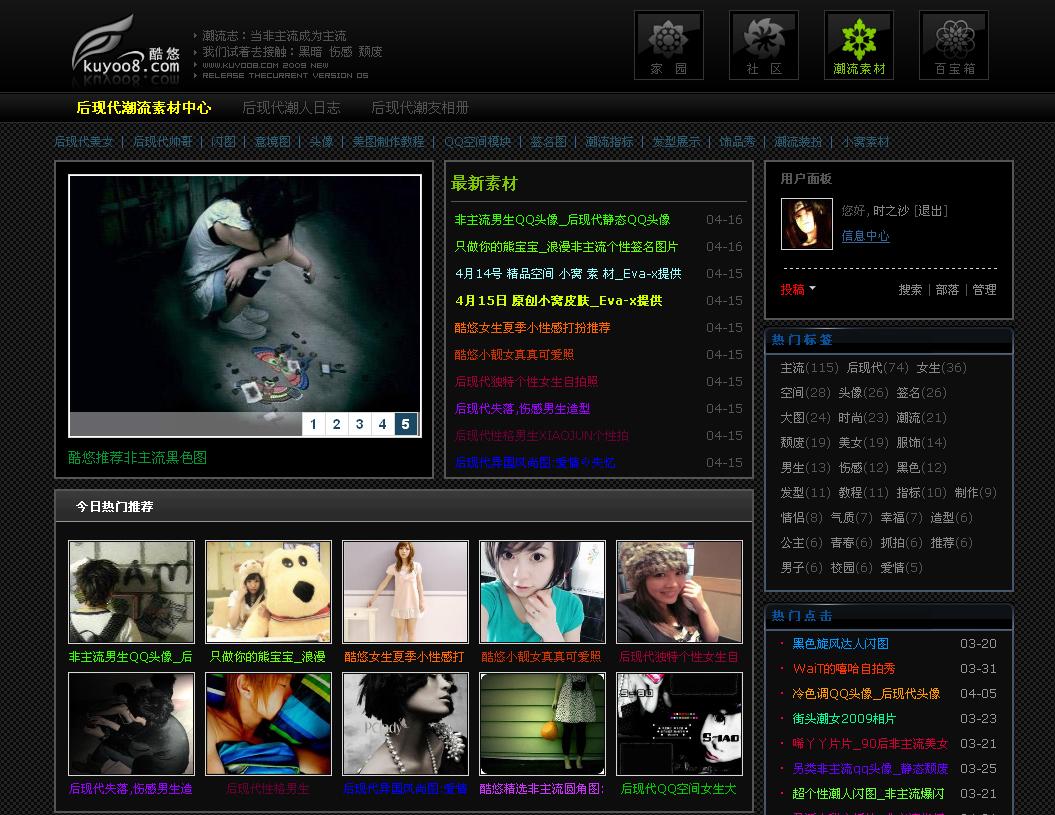This screenshot has width=1055, height=815.
Task: Open 冷色调QQ头像_后现代头像 in 热门点击
Action: click(x=866, y=694)
